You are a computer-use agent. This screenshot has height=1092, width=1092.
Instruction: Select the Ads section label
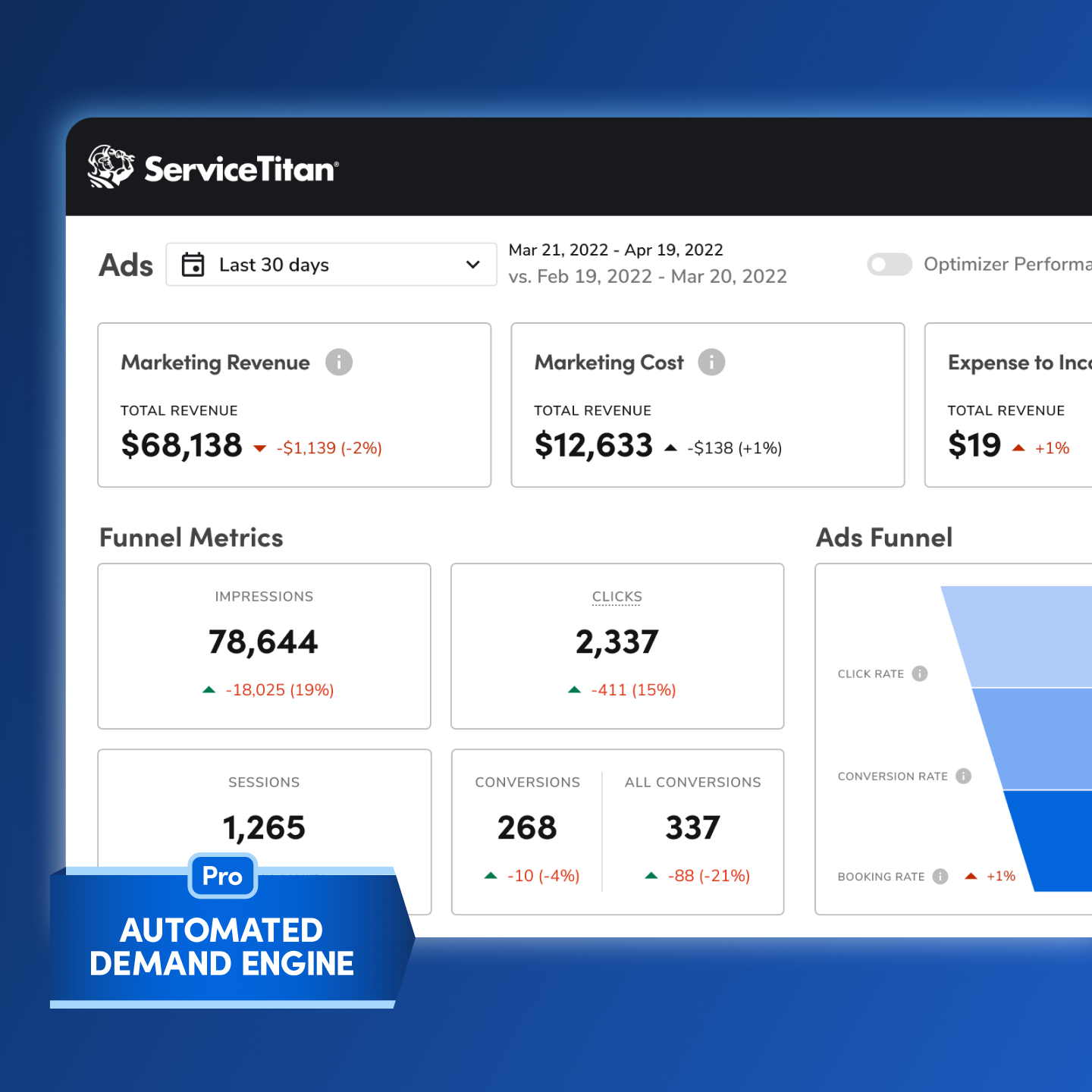point(125,264)
